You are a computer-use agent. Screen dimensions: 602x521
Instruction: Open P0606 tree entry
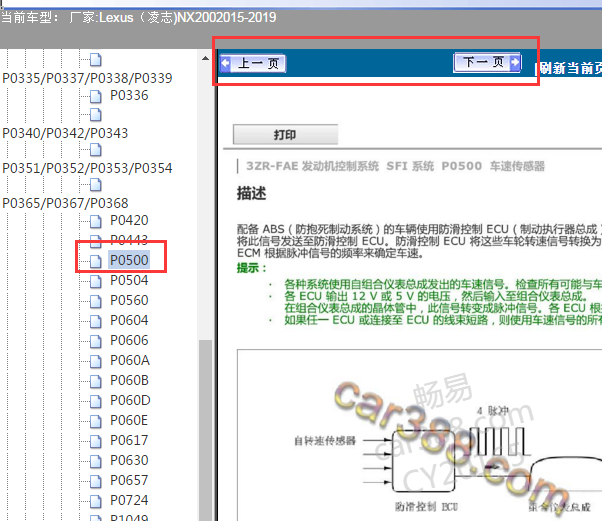[x=129, y=340]
